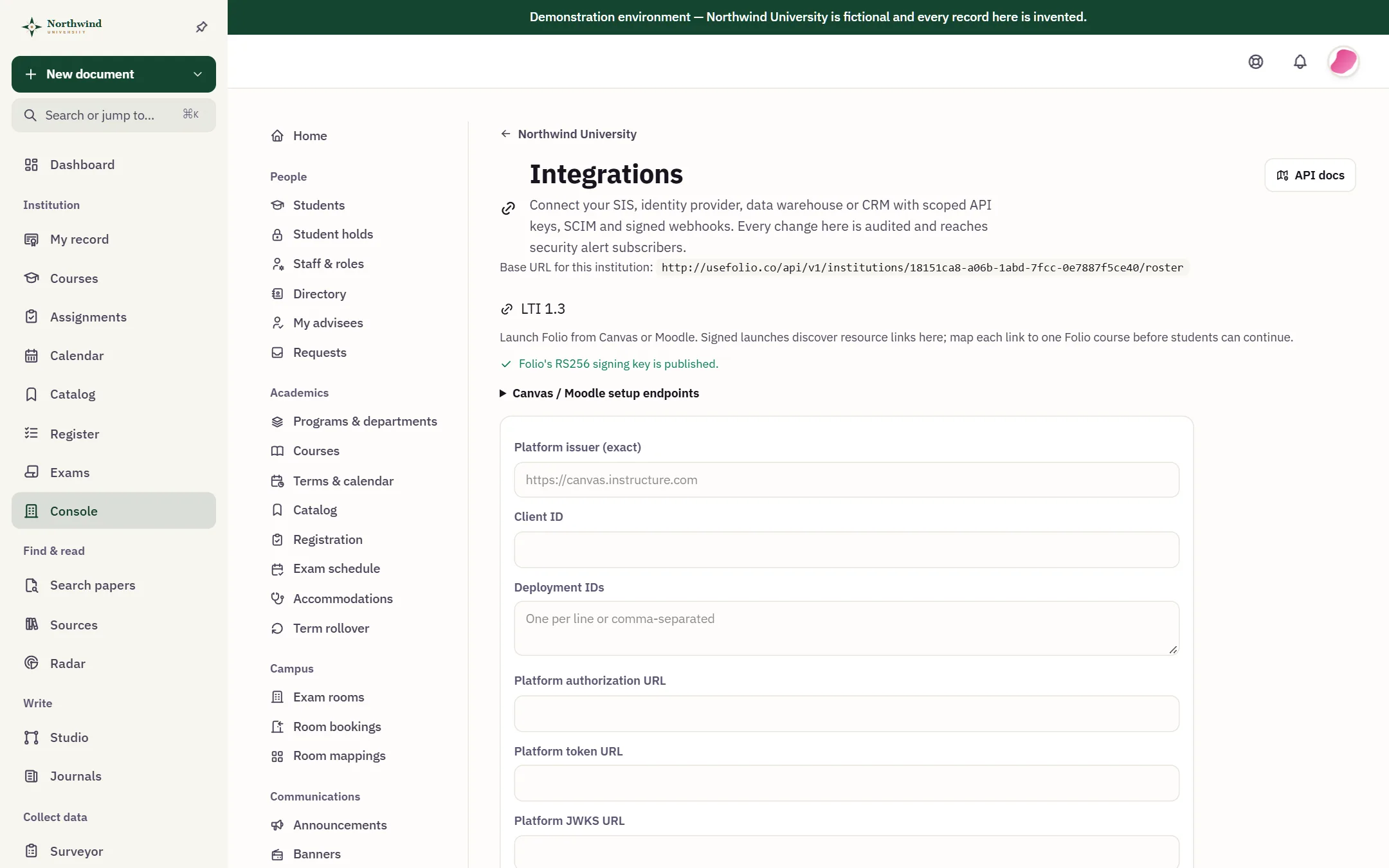The height and width of the screenshot is (868, 1389).
Task: Click the Radar icon
Action: point(31,663)
